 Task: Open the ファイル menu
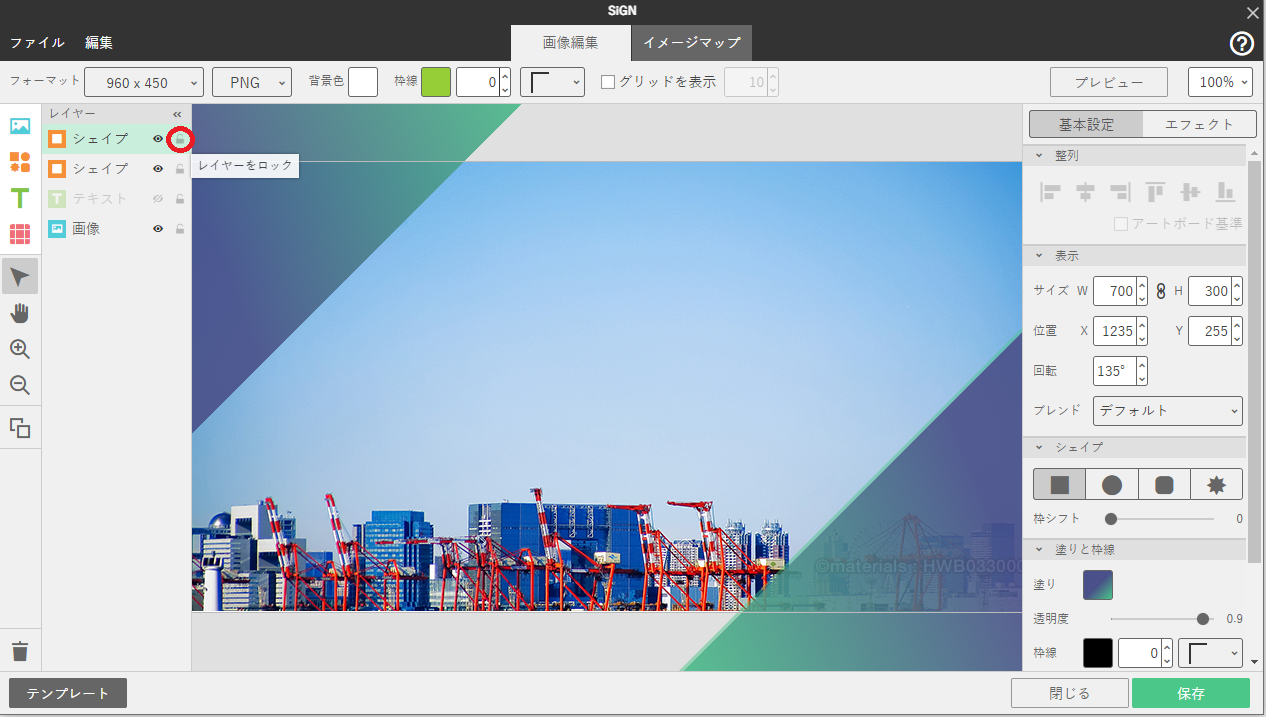point(37,43)
